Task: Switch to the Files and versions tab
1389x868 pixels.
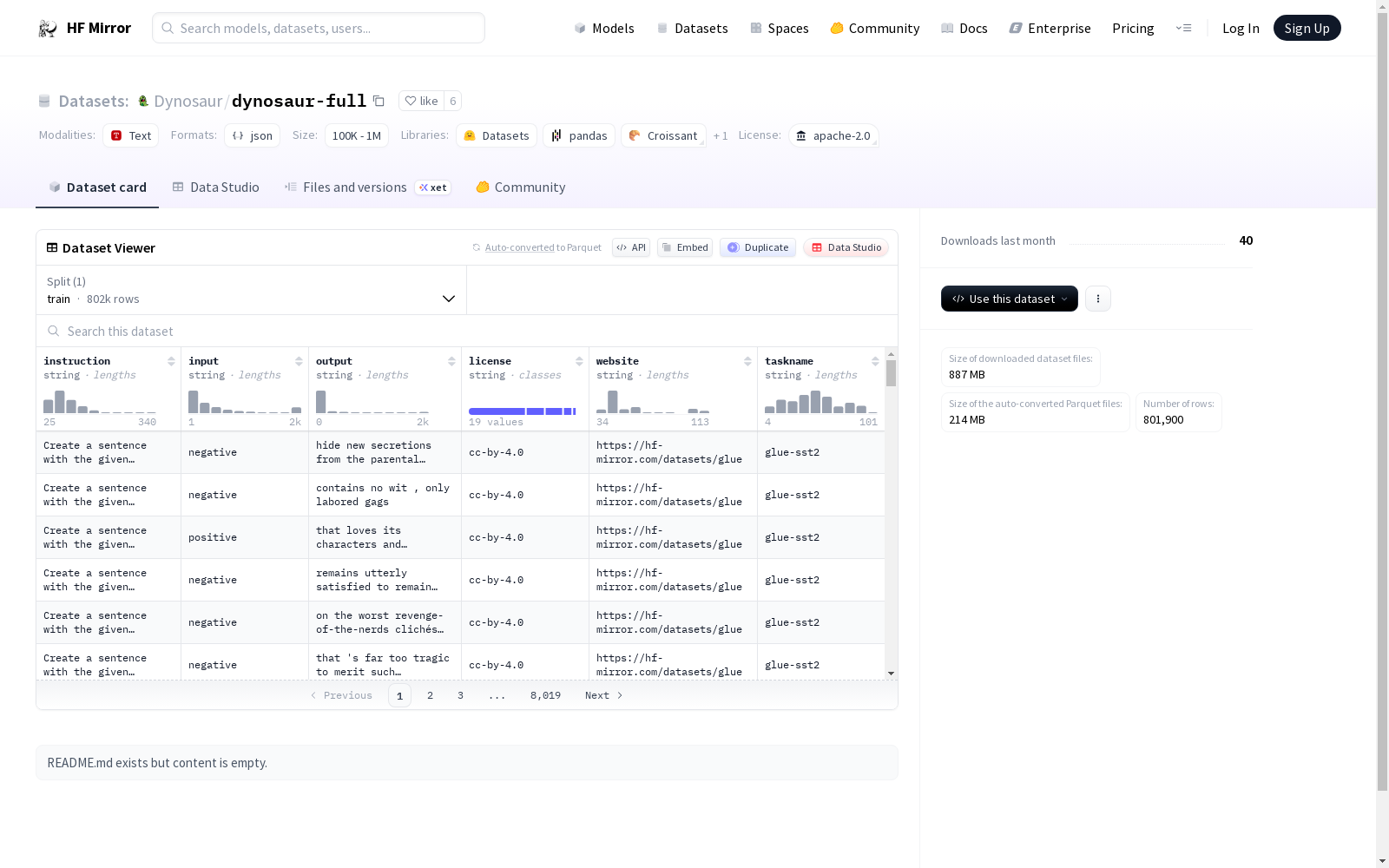Action: (354, 187)
